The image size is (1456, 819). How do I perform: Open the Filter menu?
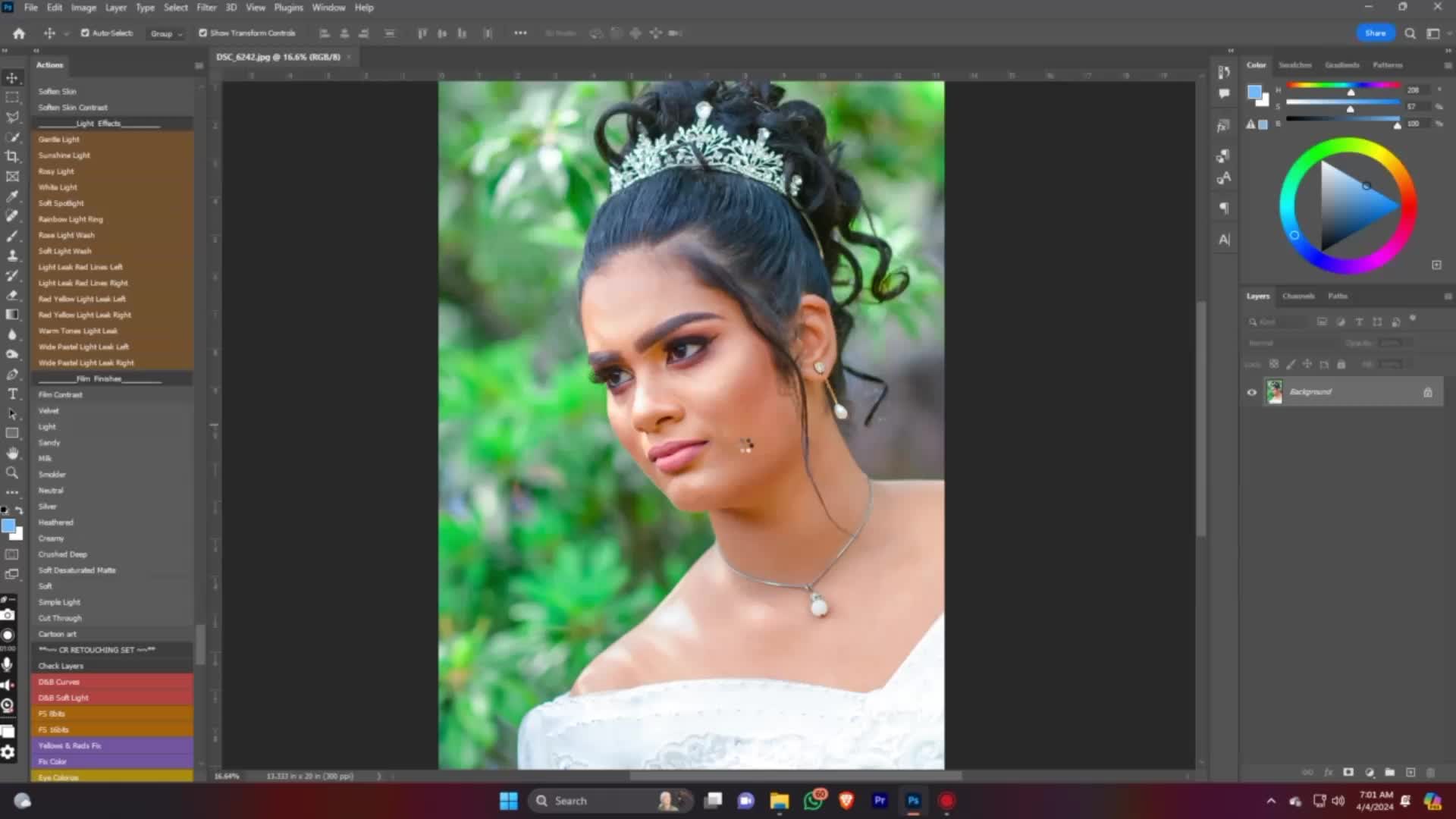[206, 8]
